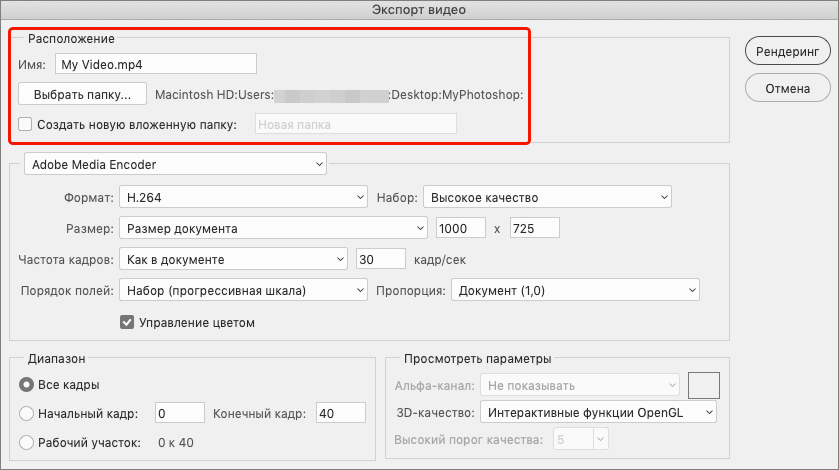Open the Размер документа size dropdown
The image size is (839, 470).
(273, 228)
